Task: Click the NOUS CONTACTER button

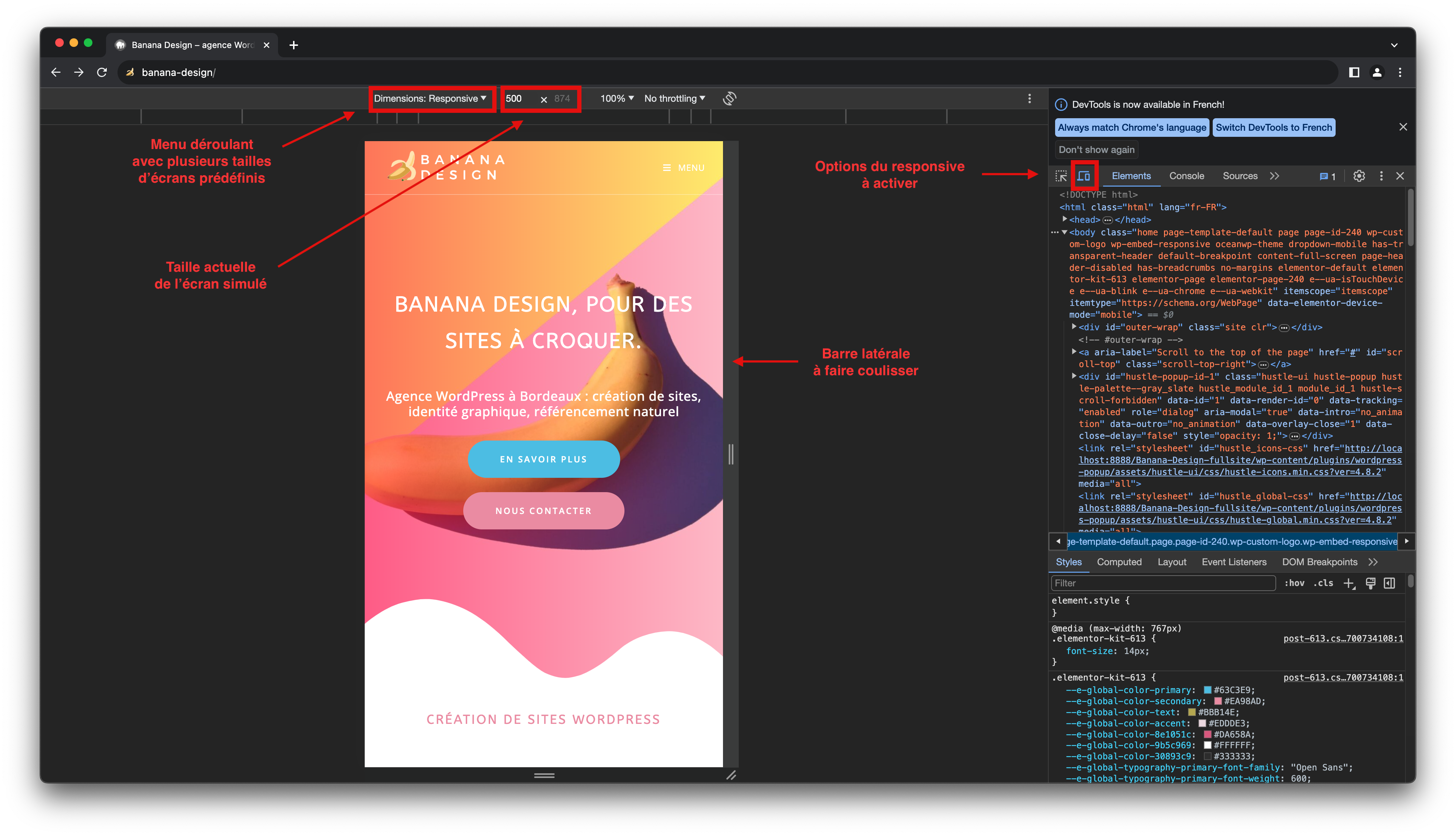Action: tap(543, 511)
